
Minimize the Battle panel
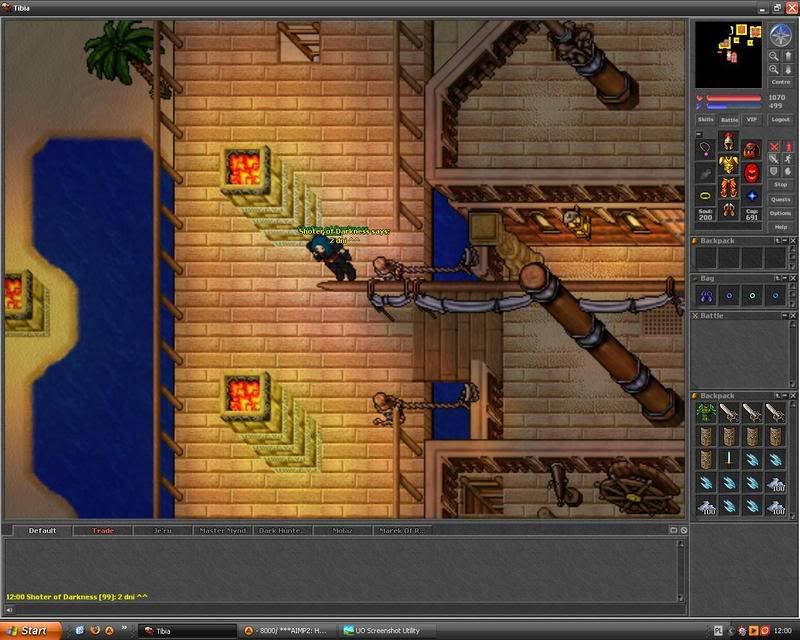pos(785,316)
